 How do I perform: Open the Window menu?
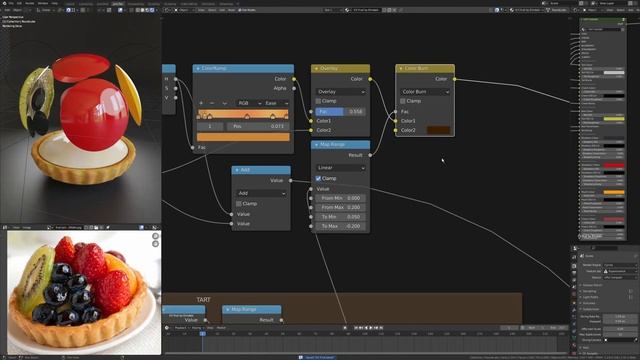coord(43,3)
